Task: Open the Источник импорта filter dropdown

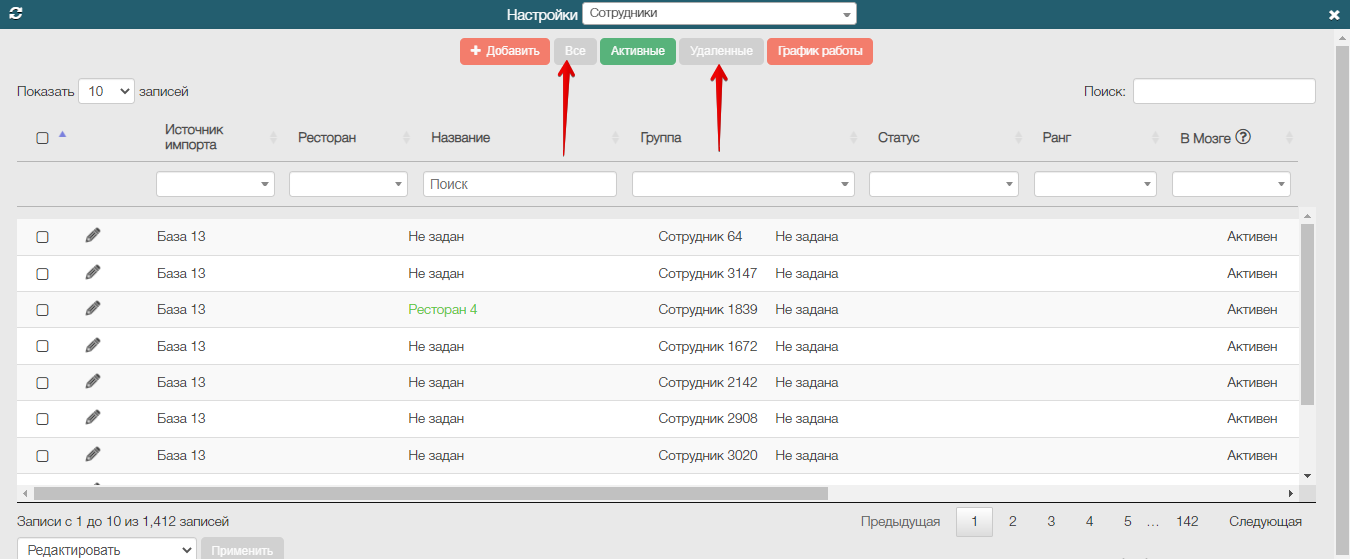Action: pyautogui.click(x=215, y=184)
